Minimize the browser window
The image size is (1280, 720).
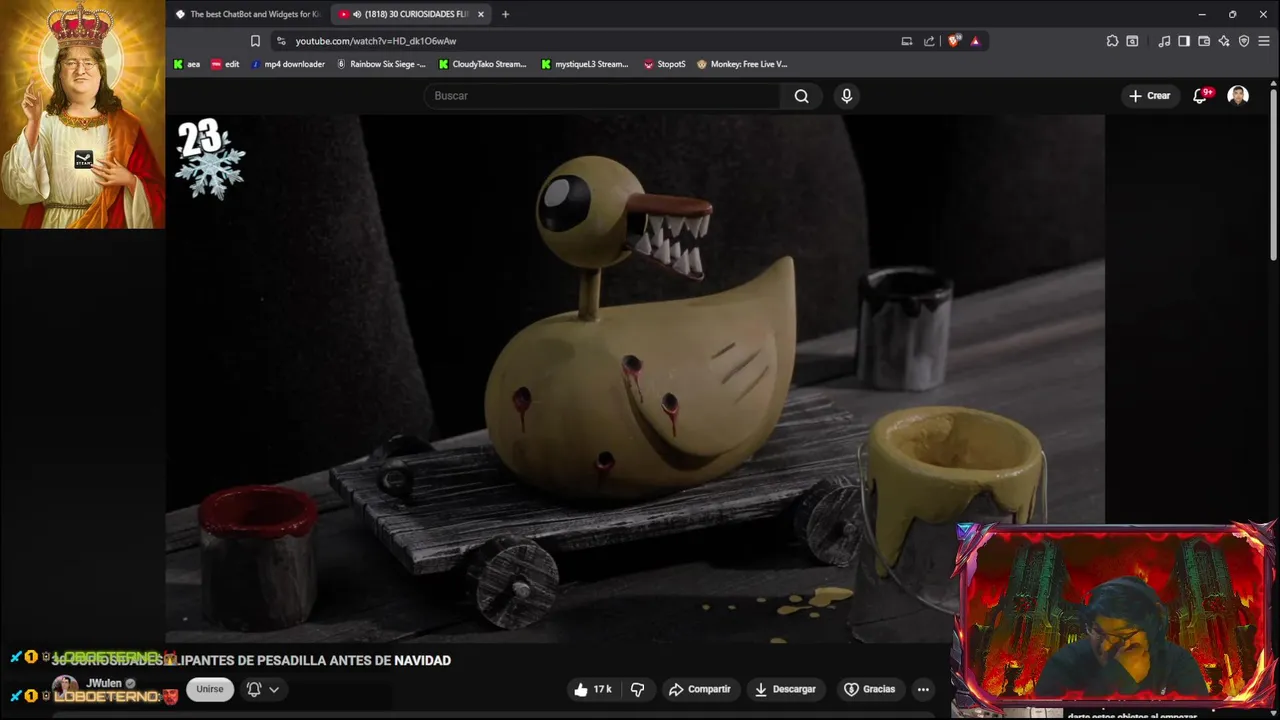[1201, 14]
